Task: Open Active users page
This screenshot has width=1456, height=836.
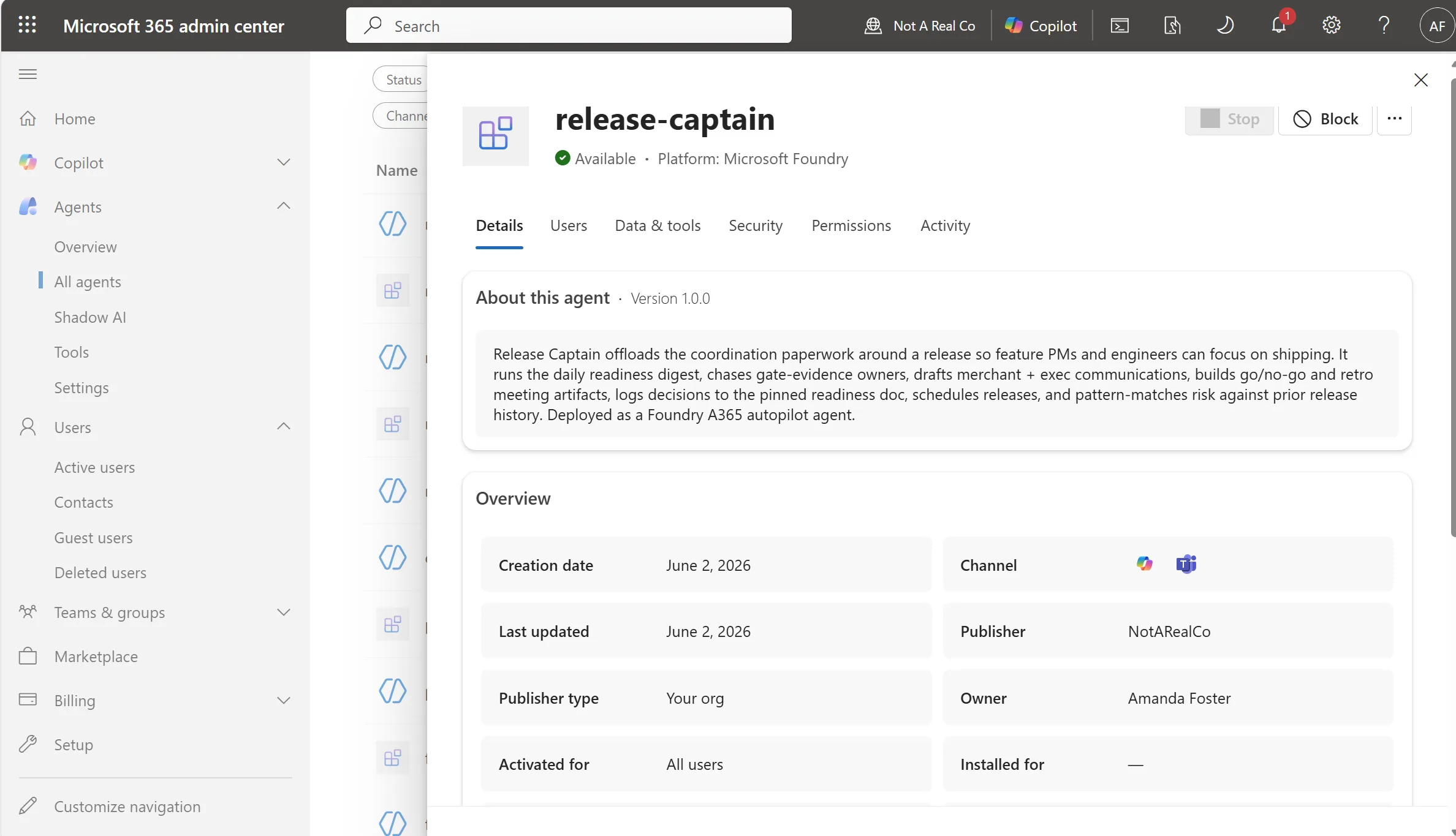Action: [x=94, y=467]
